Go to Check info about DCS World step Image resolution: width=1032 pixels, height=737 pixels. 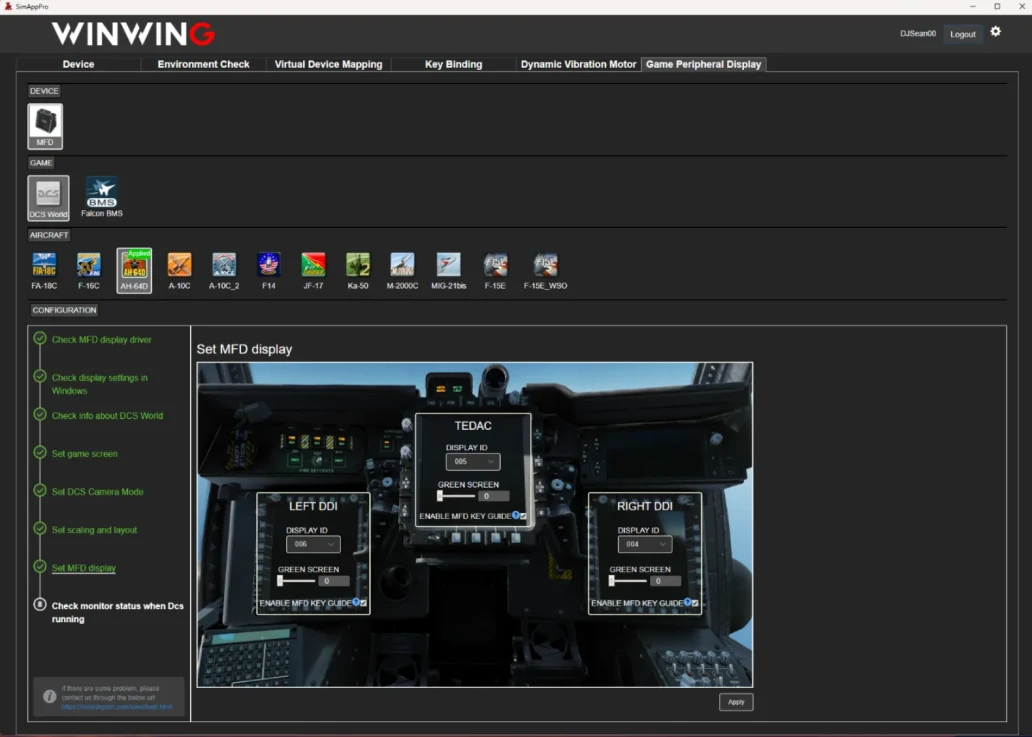(107, 416)
